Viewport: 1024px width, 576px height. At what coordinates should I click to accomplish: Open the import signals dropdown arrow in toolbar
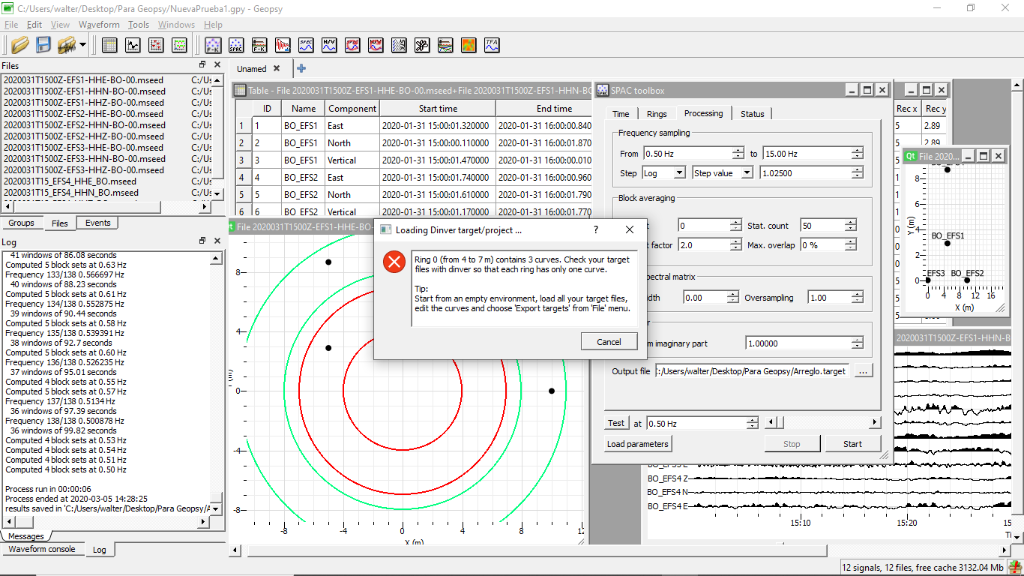click(83, 45)
